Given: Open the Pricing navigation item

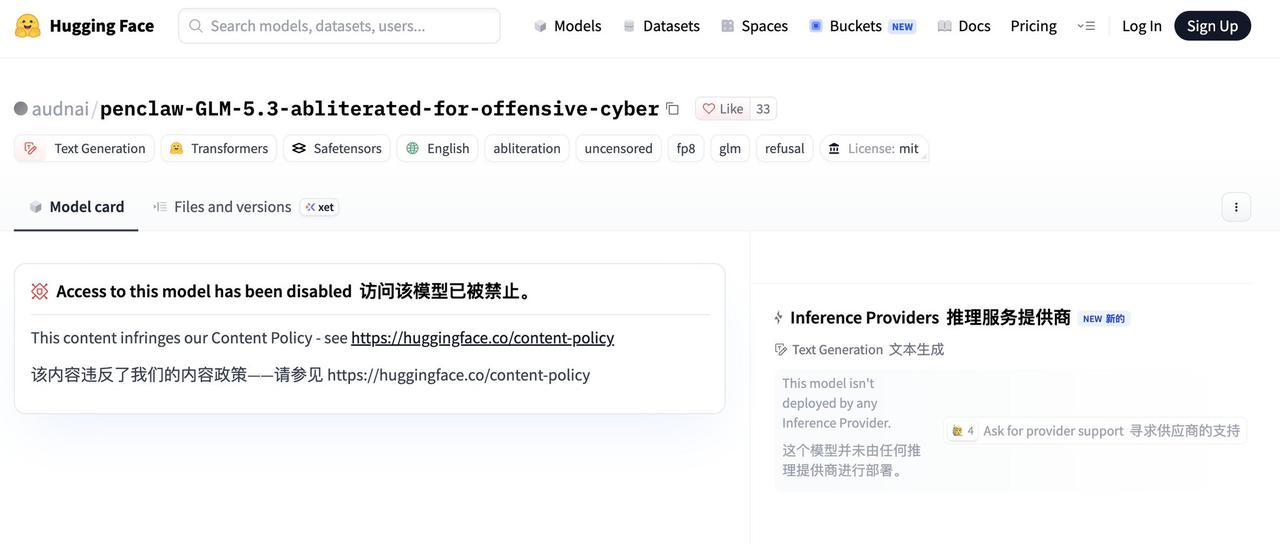Looking at the screenshot, I should 1033,26.
